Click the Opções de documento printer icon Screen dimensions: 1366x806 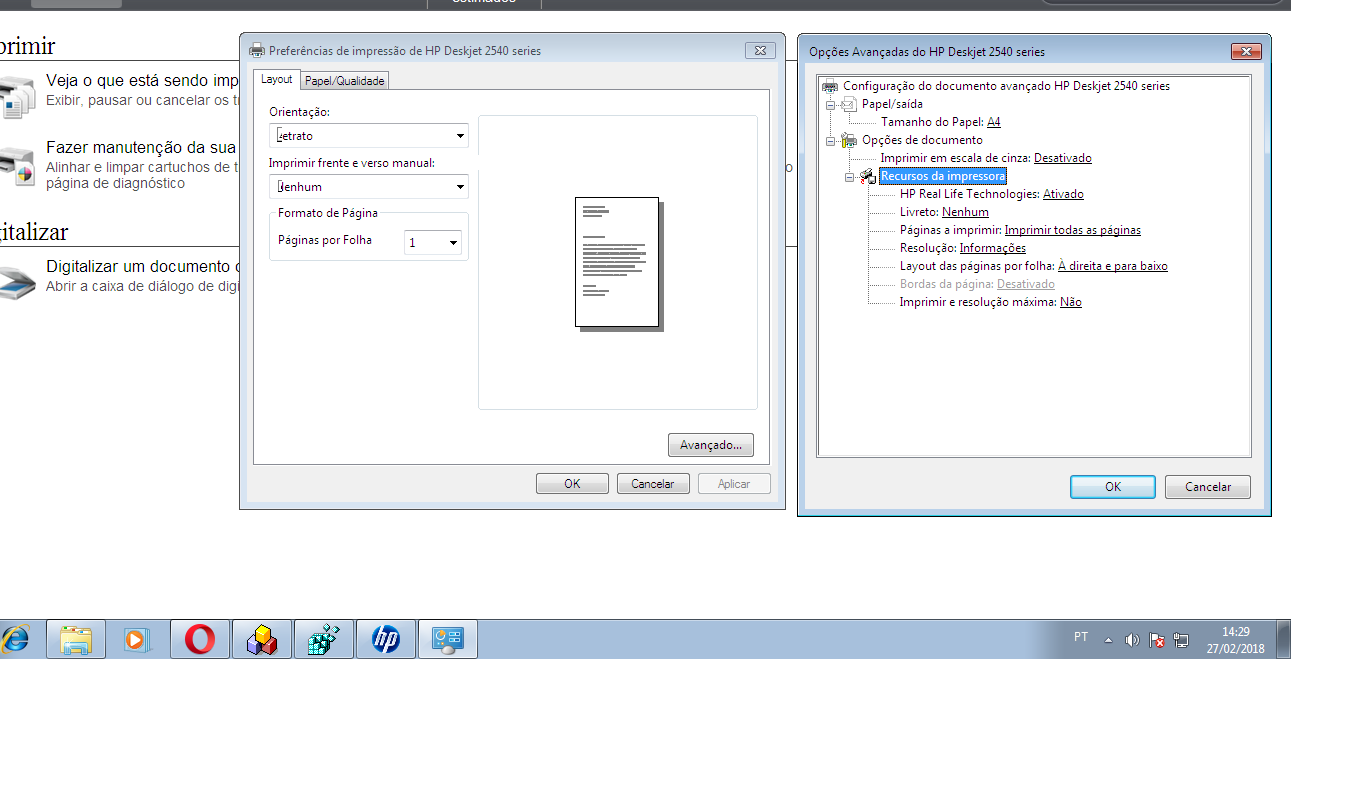(849, 140)
